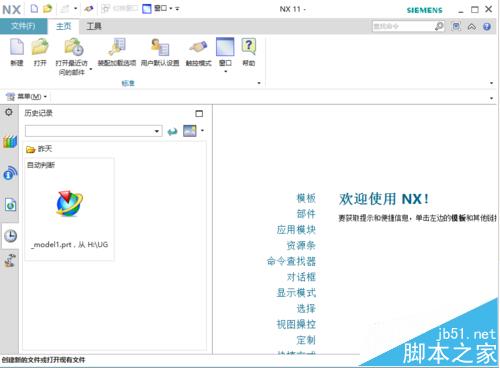The width and height of the screenshot is (500, 368).
Task: Open Assembly Load Options icon
Action: coord(117,47)
